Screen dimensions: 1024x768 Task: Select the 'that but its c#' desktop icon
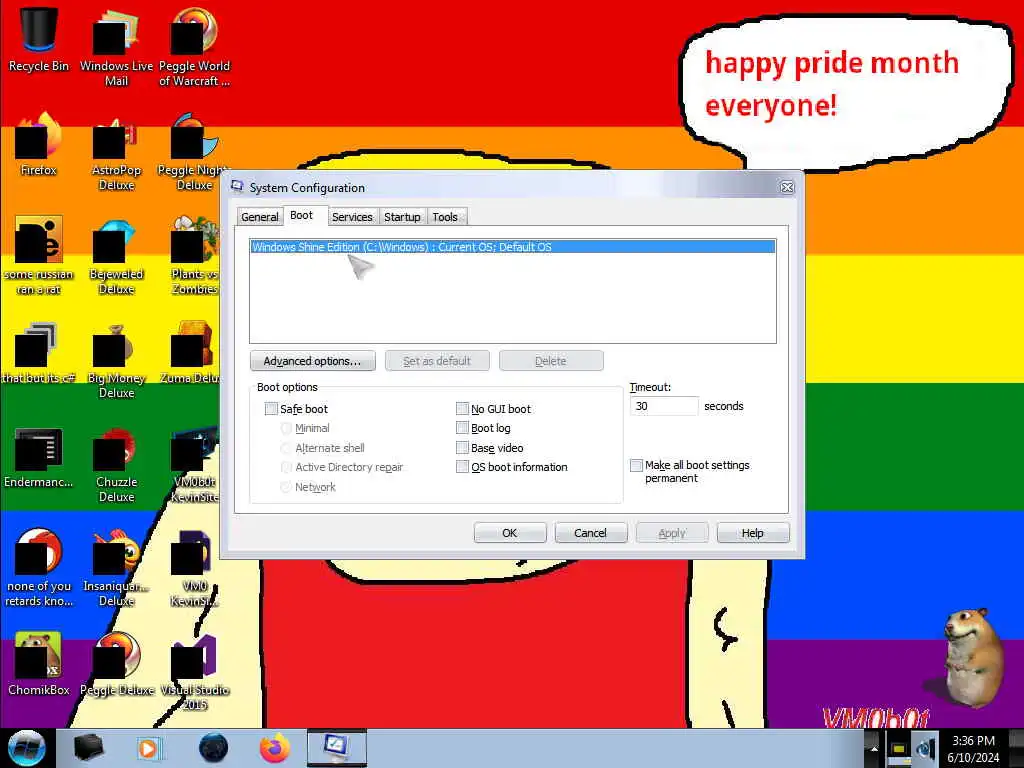click(39, 353)
